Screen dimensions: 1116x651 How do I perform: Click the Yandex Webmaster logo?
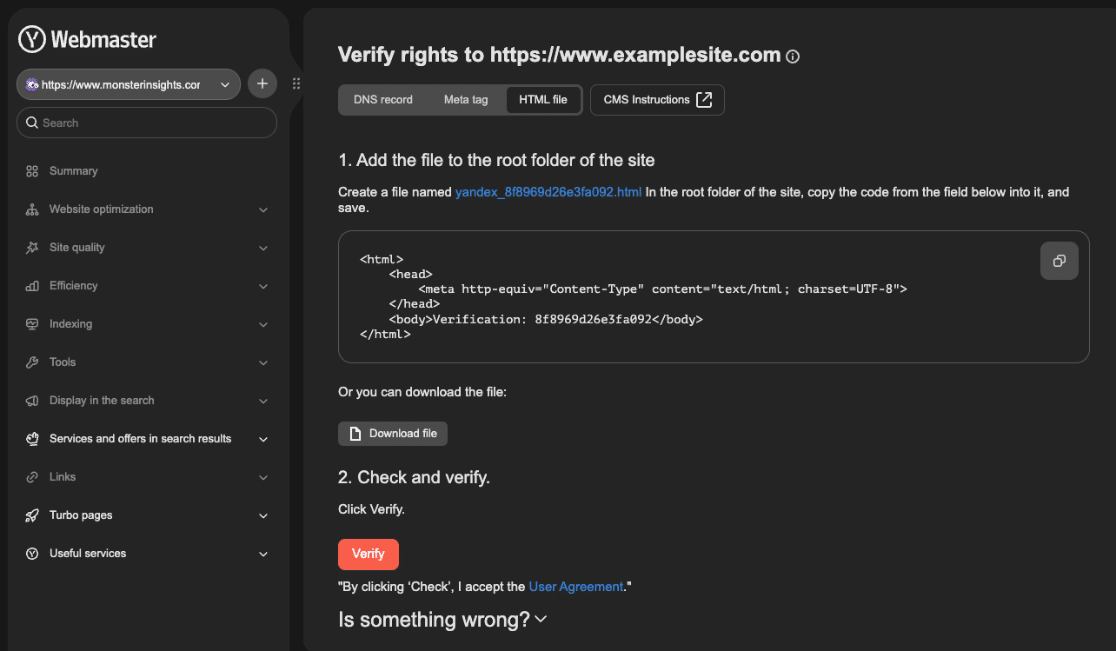click(x=87, y=39)
